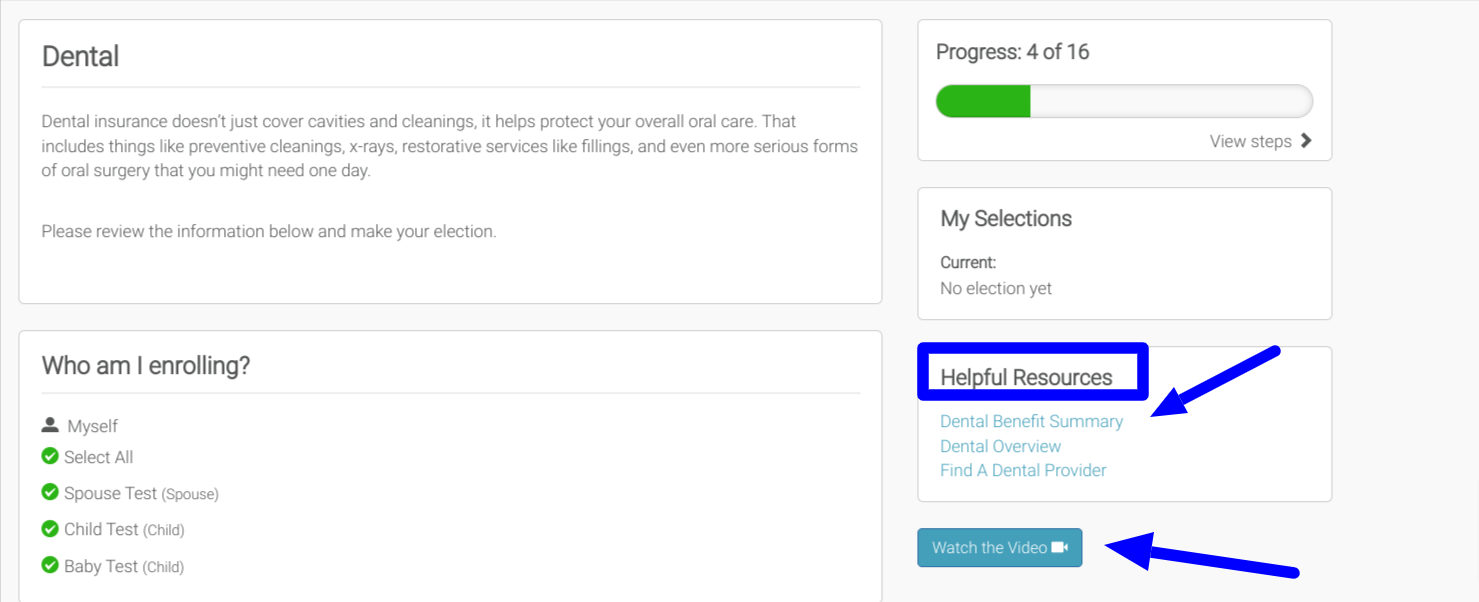Click the Helpful Resources heading

pos(1026,378)
